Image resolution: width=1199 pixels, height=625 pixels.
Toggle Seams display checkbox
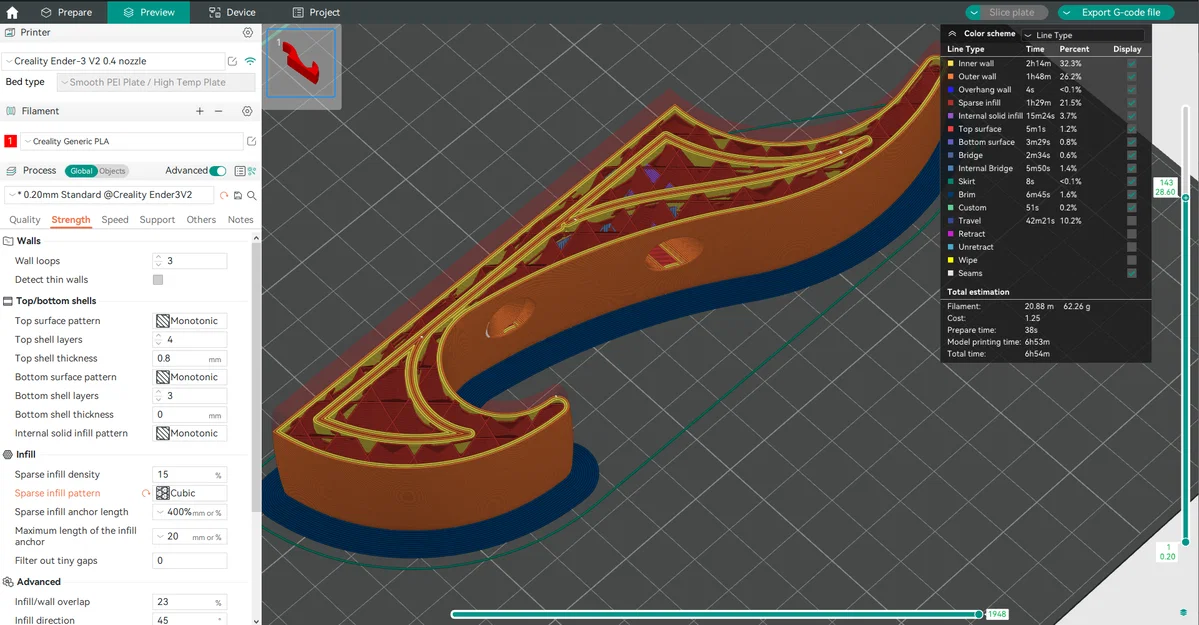click(x=1132, y=273)
